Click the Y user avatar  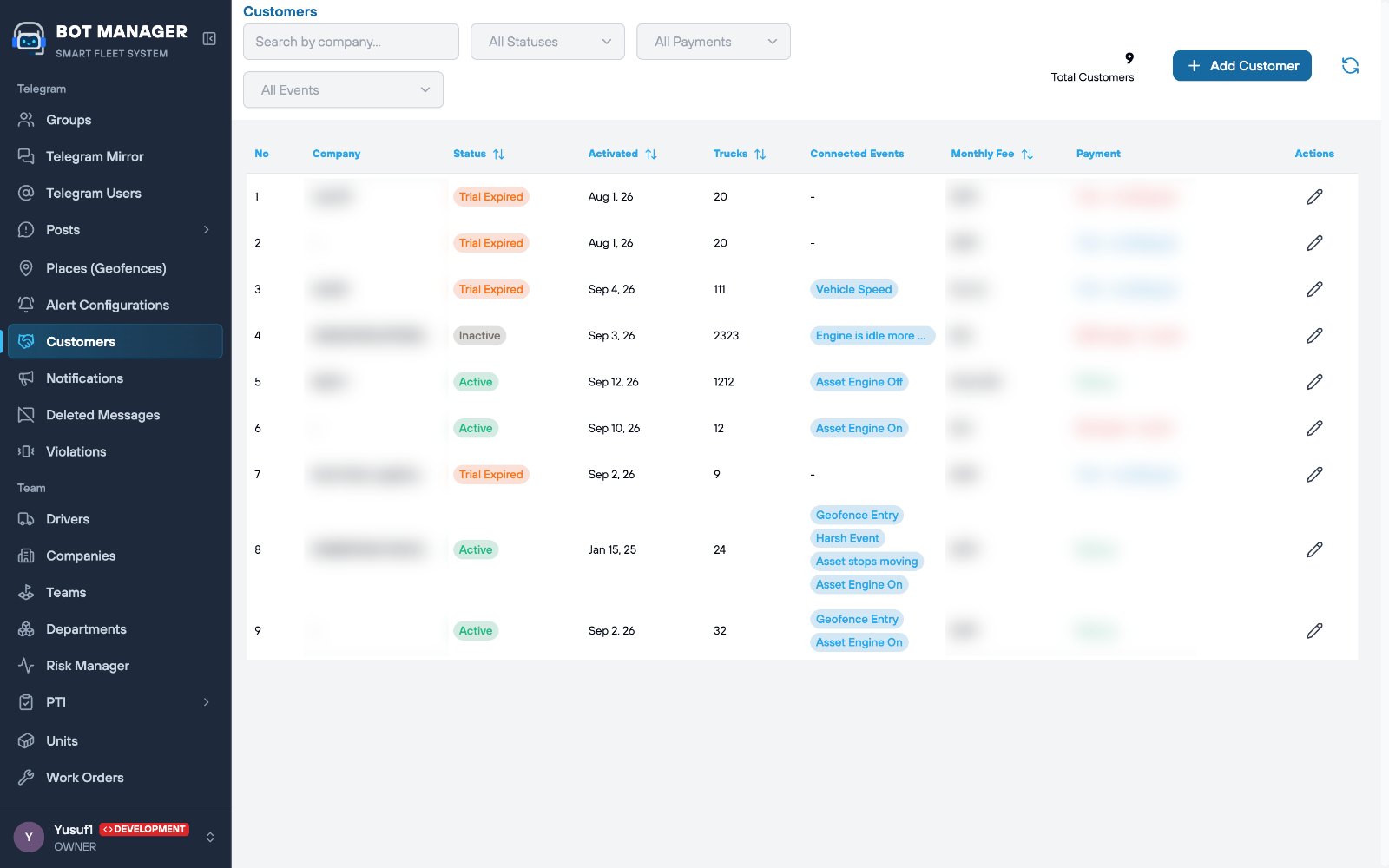(x=29, y=838)
